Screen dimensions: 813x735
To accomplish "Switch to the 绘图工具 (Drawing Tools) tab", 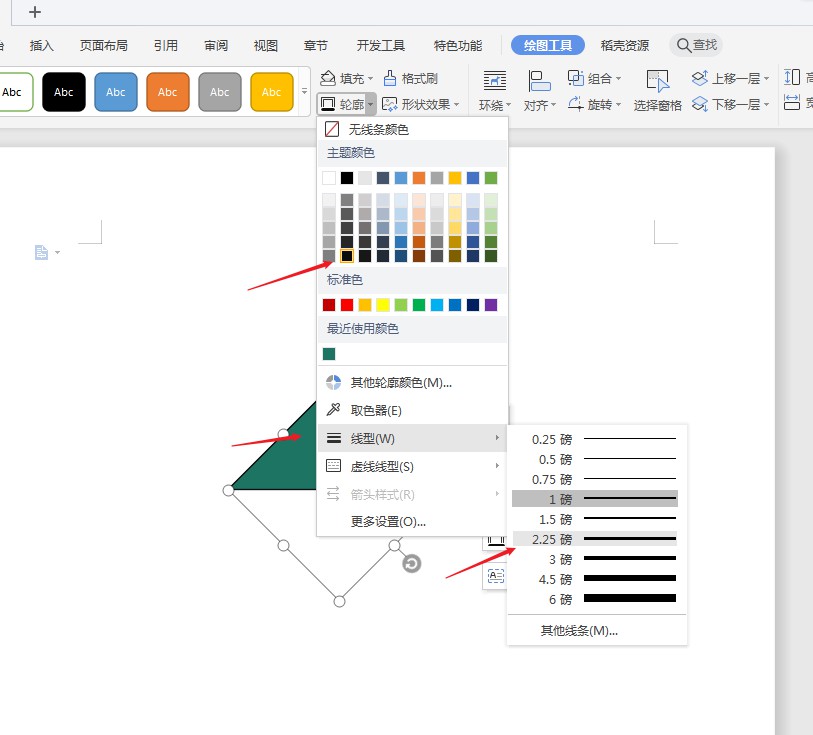I will [x=547, y=45].
